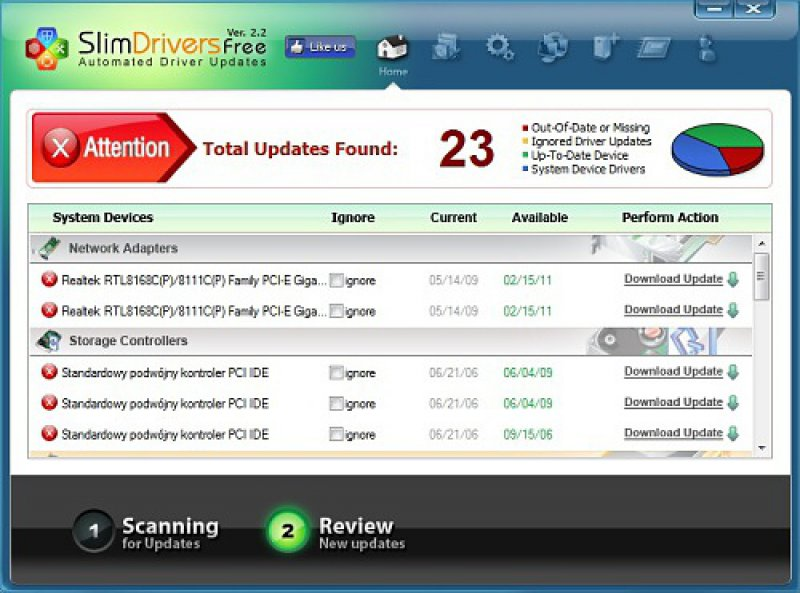Click green Up-To-Date Device legend square
This screenshot has height=593, width=800.
[525, 155]
